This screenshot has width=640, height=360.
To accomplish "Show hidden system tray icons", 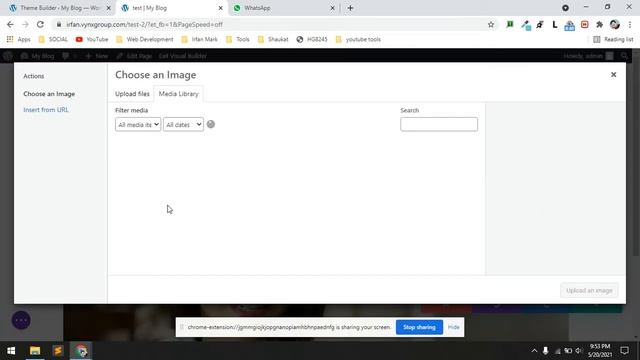I will pyautogui.click(x=534, y=351).
